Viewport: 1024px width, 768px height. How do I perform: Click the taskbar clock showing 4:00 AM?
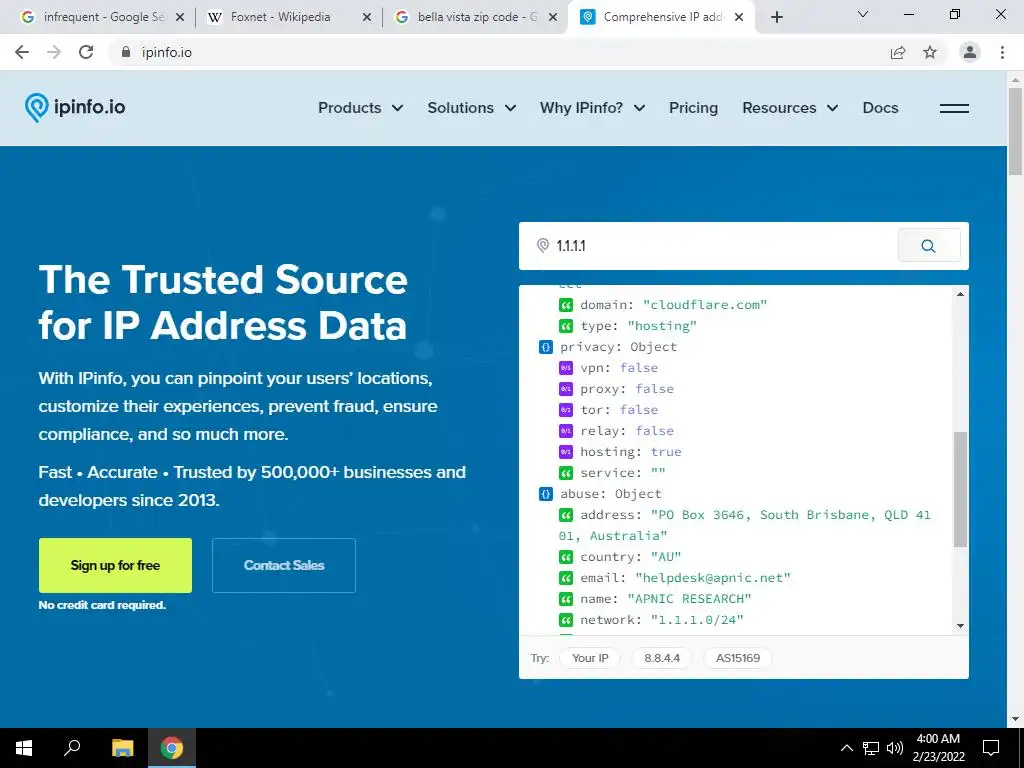pos(938,748)
